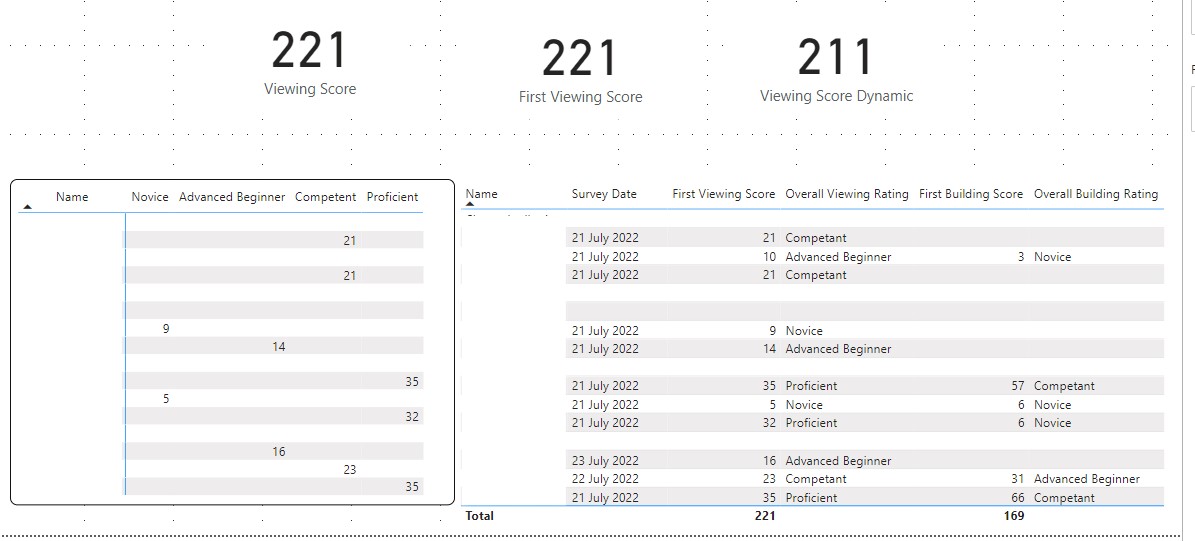Image resolution: width=1195 pixels, height=541 pixels.
Task: Select survey date in row with viewing score 32
Action: click(605, 423)
